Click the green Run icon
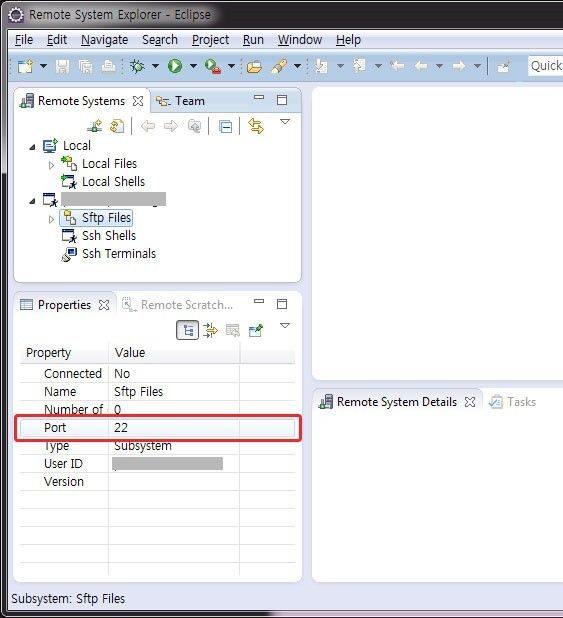563x618 pixels. tap(175, 66)
